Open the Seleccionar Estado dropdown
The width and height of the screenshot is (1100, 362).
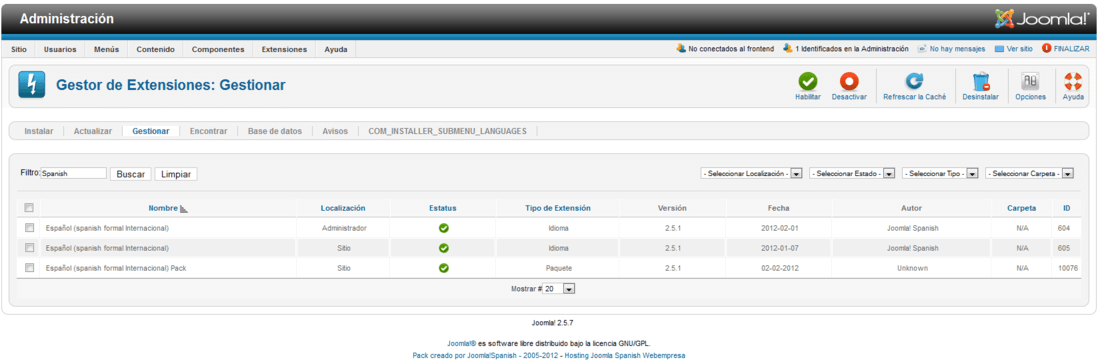click(x=852, y=173)
